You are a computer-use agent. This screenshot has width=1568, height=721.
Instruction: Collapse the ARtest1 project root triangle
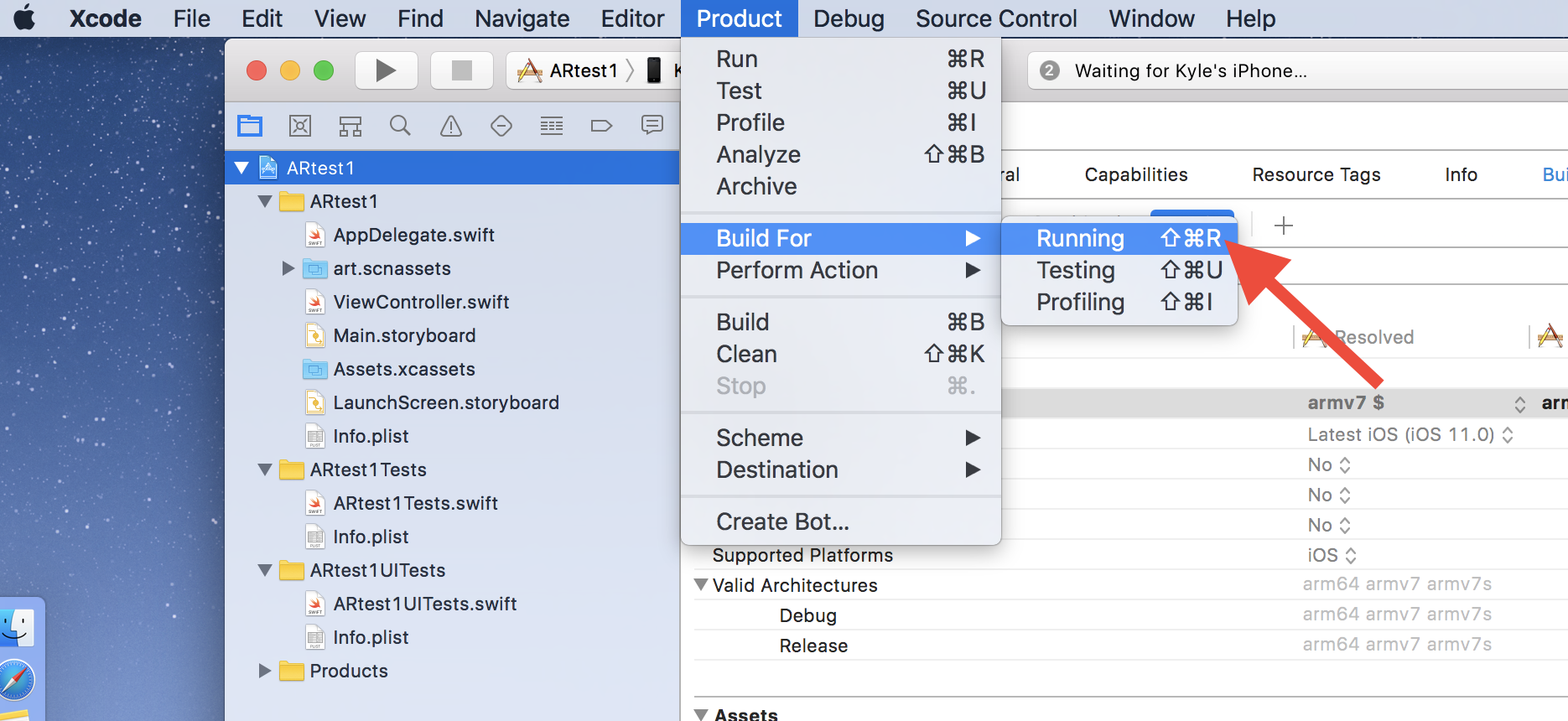[241, 168]
